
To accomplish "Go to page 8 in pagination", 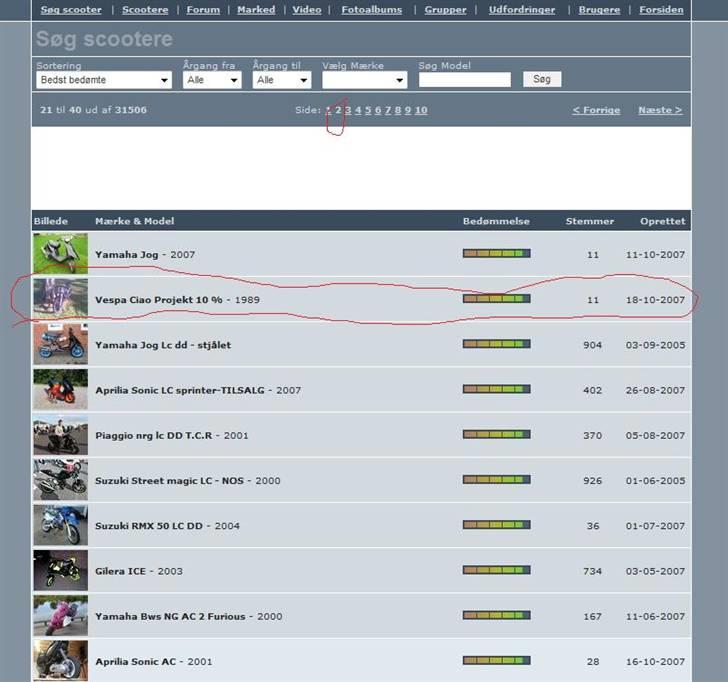I will [x=398, y=110].
